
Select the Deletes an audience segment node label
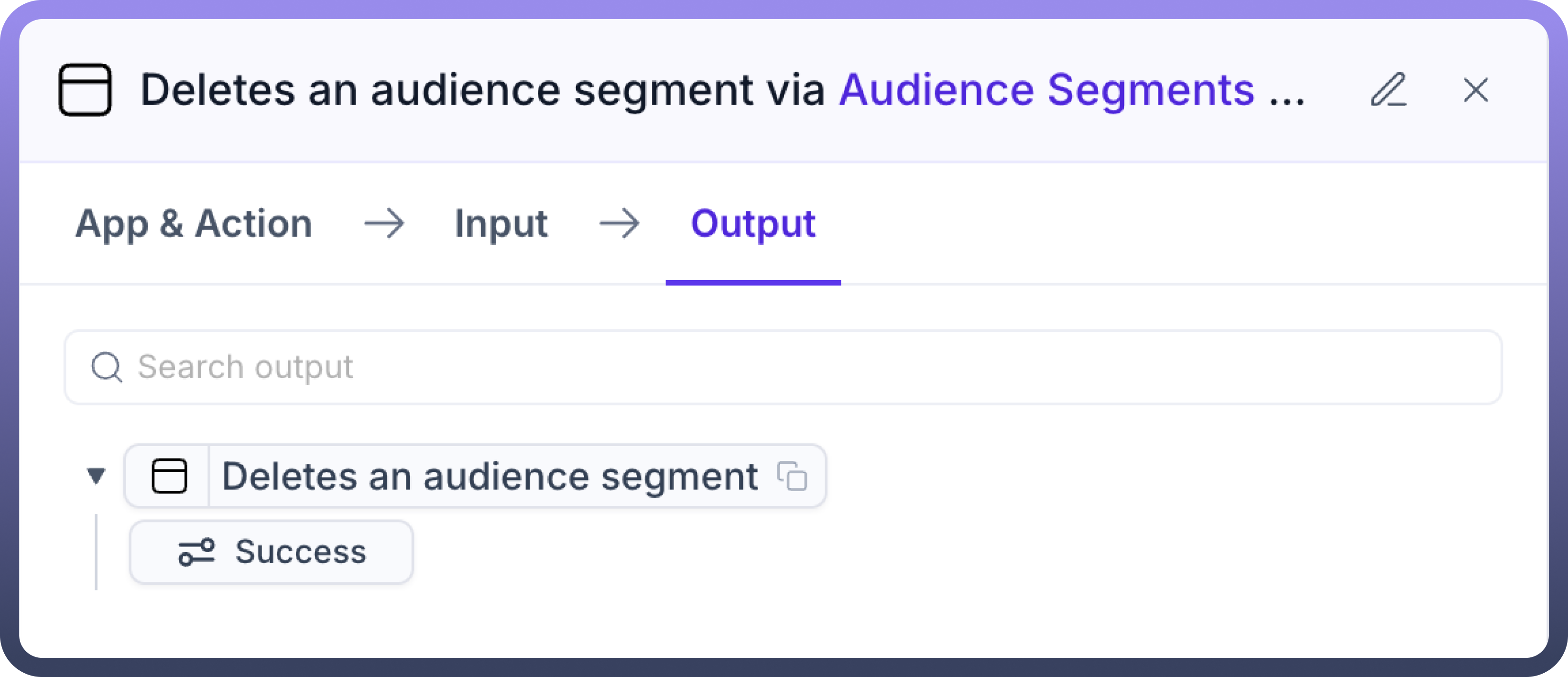pyautogui.click(x=490, y=476)
